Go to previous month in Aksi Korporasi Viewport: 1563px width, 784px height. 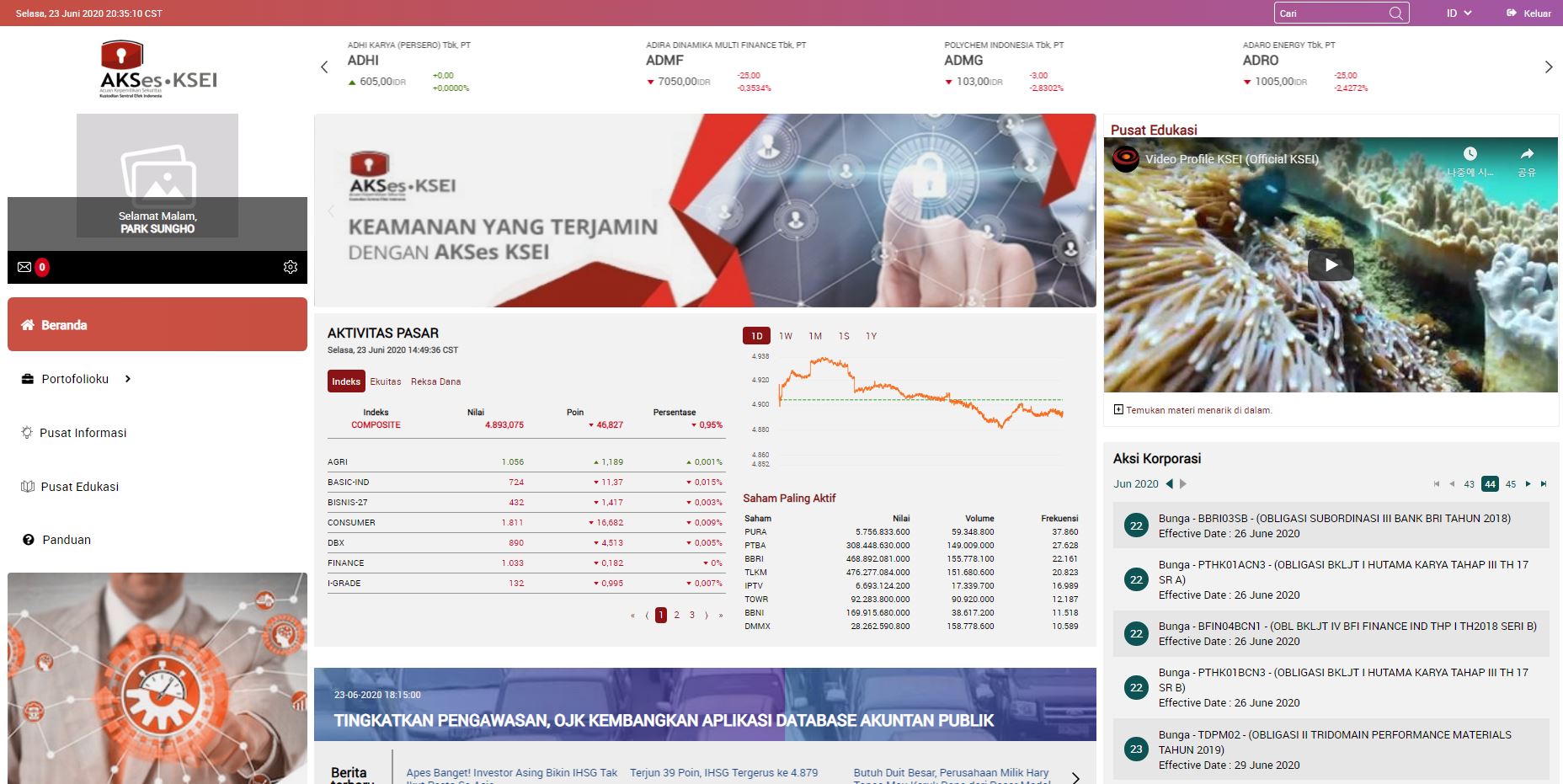1169,483
